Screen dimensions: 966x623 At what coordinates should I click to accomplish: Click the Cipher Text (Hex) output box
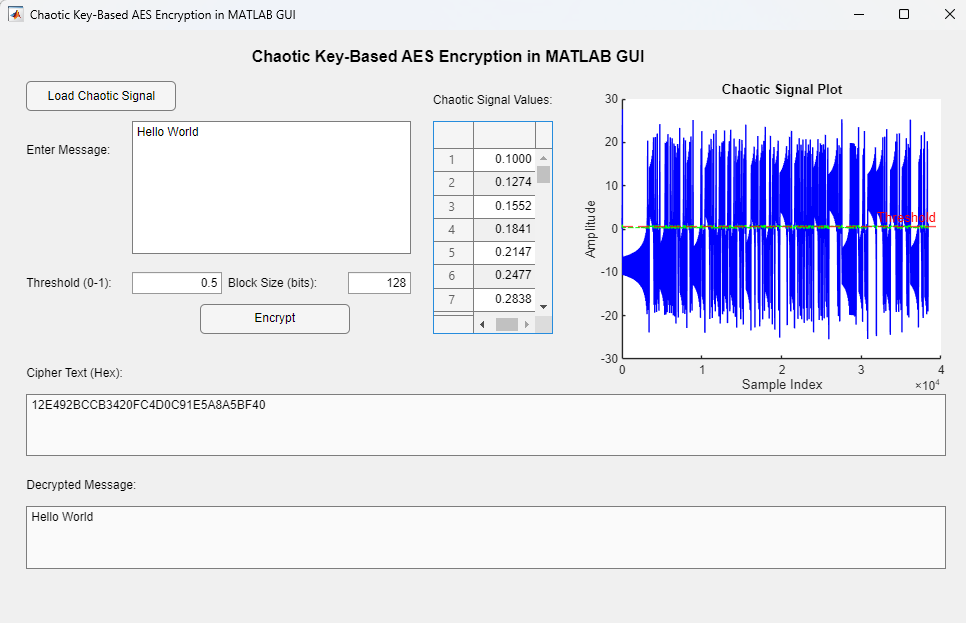pyautogui.click(x=485, y=425)
